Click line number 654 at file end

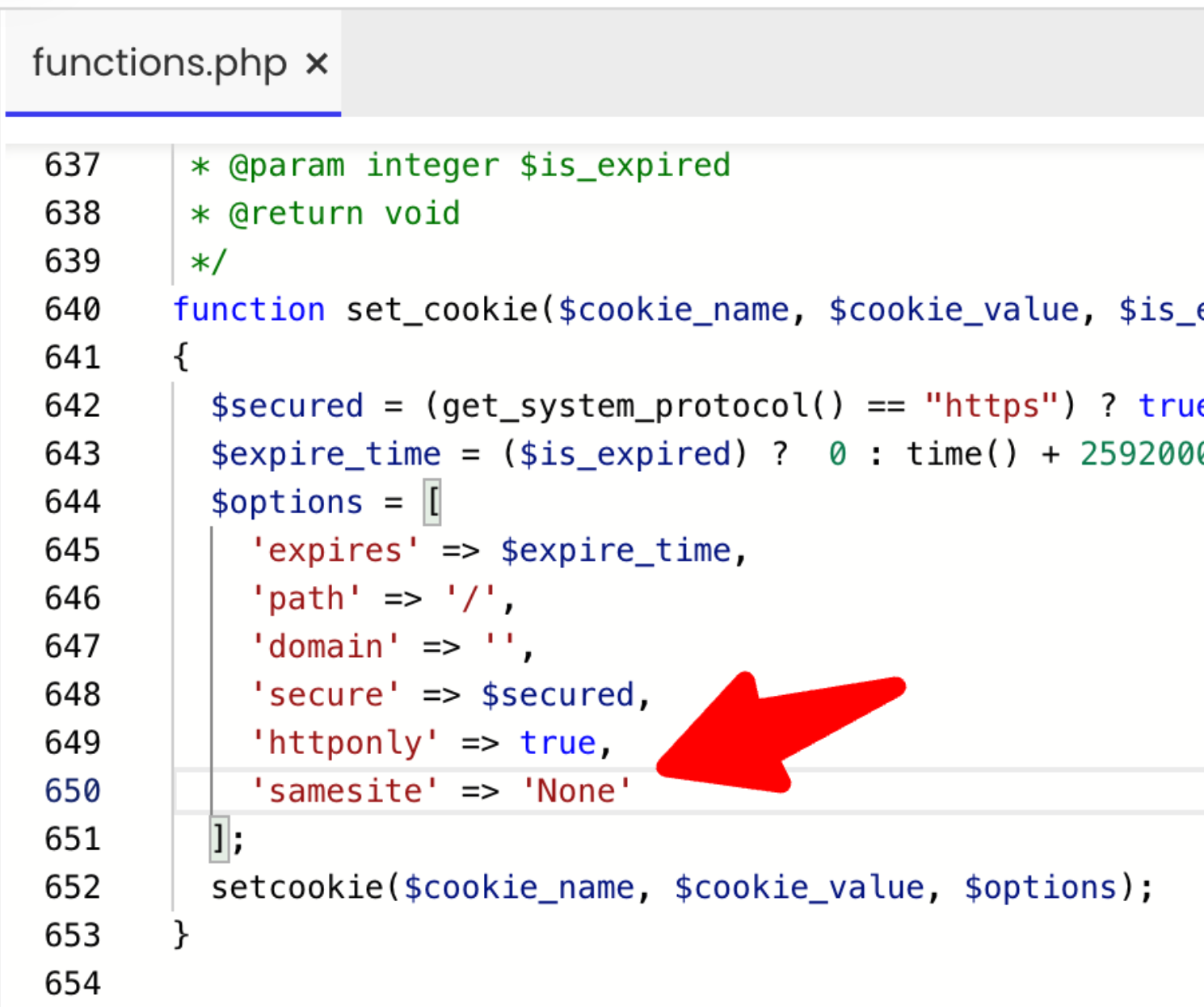point(72,983)
